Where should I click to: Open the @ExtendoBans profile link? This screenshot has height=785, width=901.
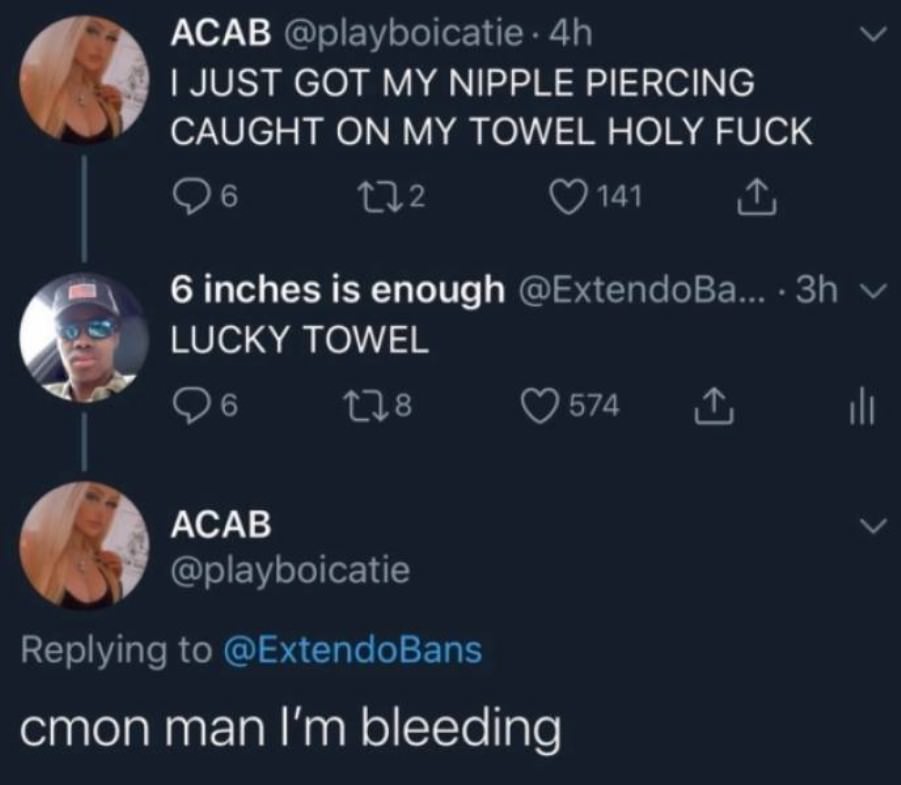point(352,651)
